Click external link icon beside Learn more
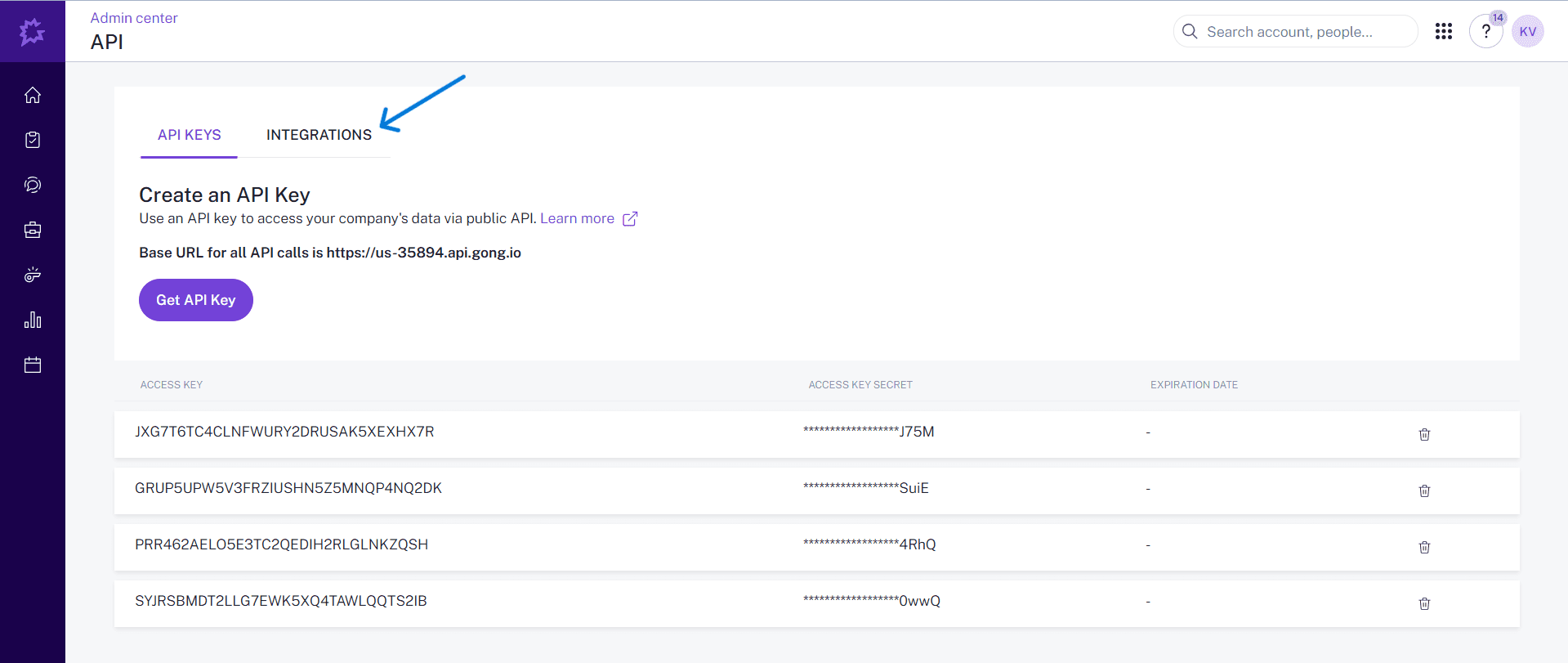The height and width of the screenshot is (663, 1568). pos(630,218)
